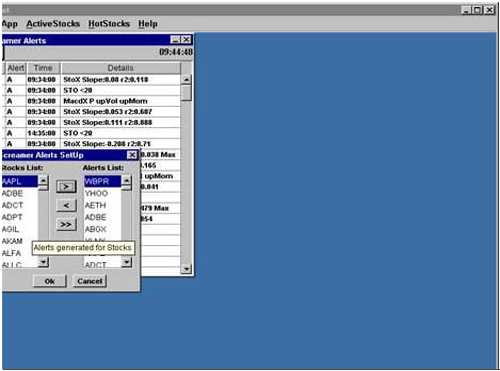Image resolution: width=500 pixels, height=371 pixels.
Task: Select ADBE in Alerts List
Action: pyautogui.click(x=103, y=217)
